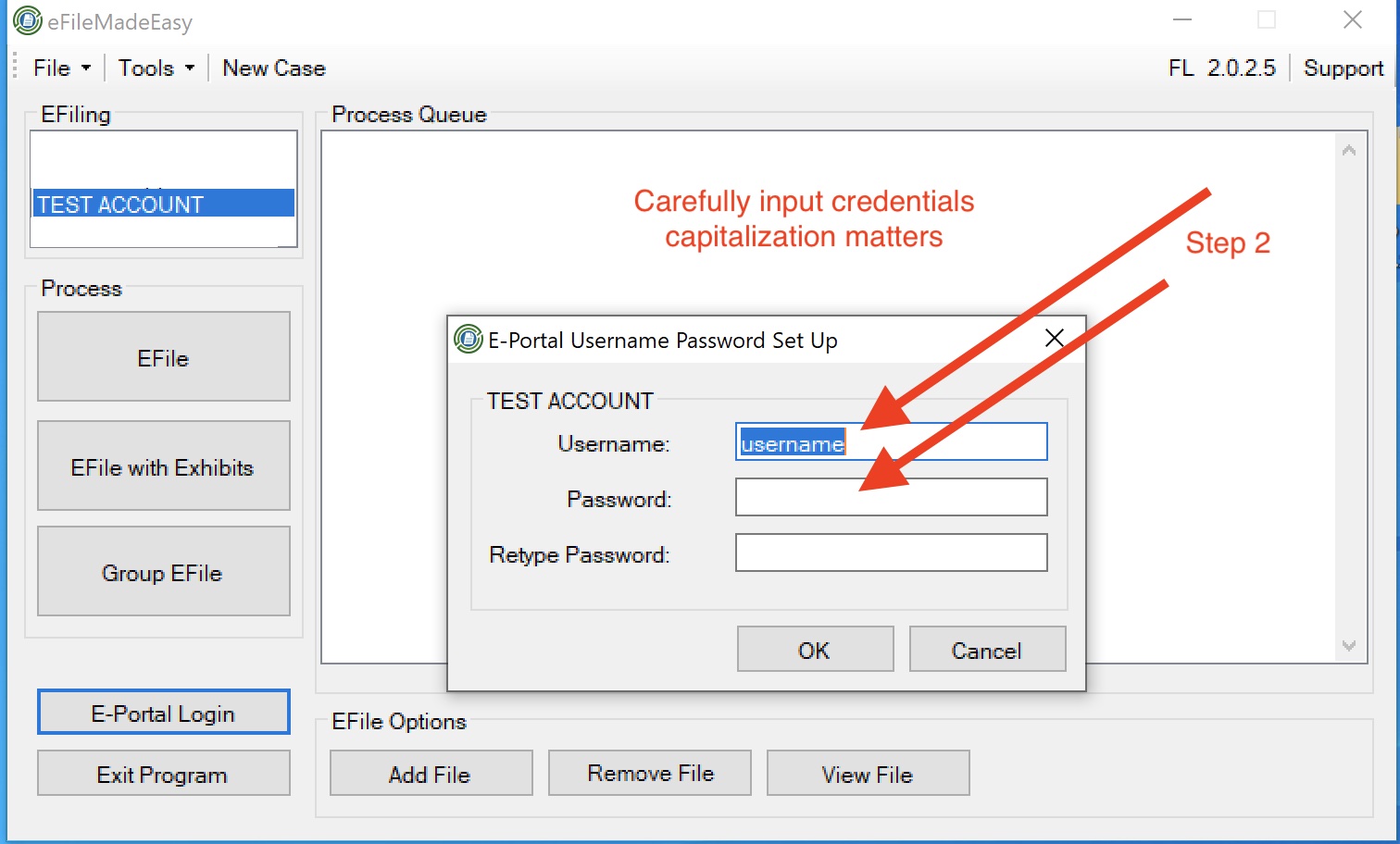The height and width of the screenshot is (844, 1400).
Task: Open the Support link
Action: tap(1344, 68)
